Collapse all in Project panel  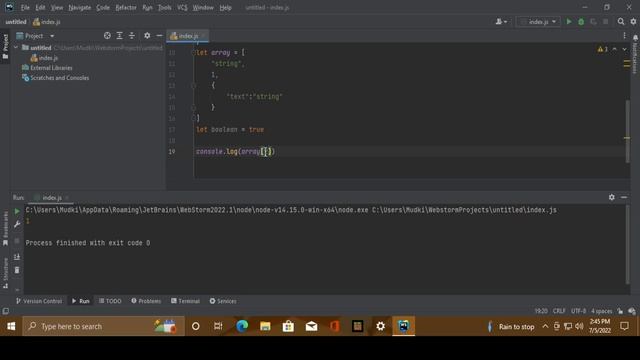[x=132, y=36]
